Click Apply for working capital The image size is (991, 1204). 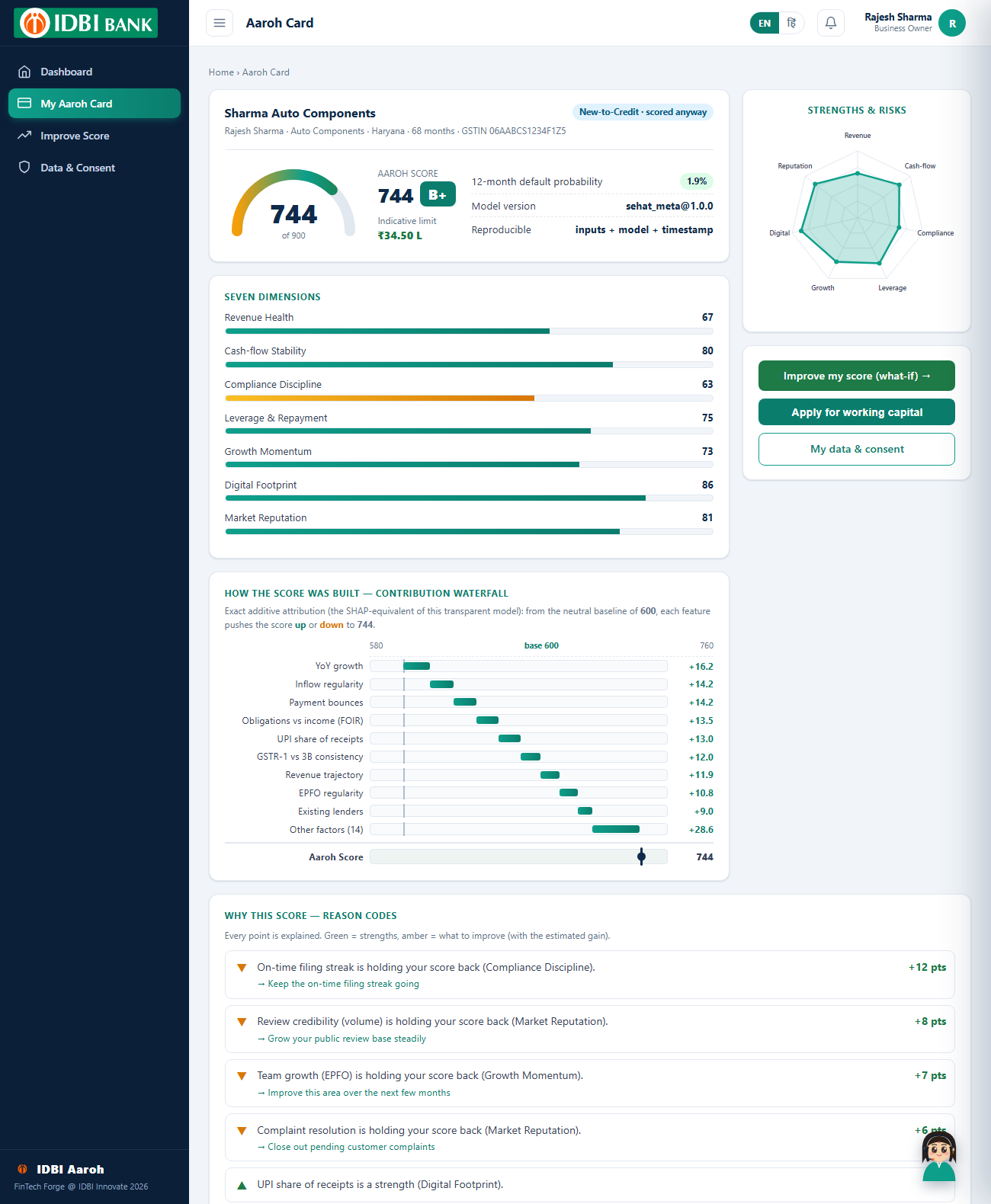(857, 412)
